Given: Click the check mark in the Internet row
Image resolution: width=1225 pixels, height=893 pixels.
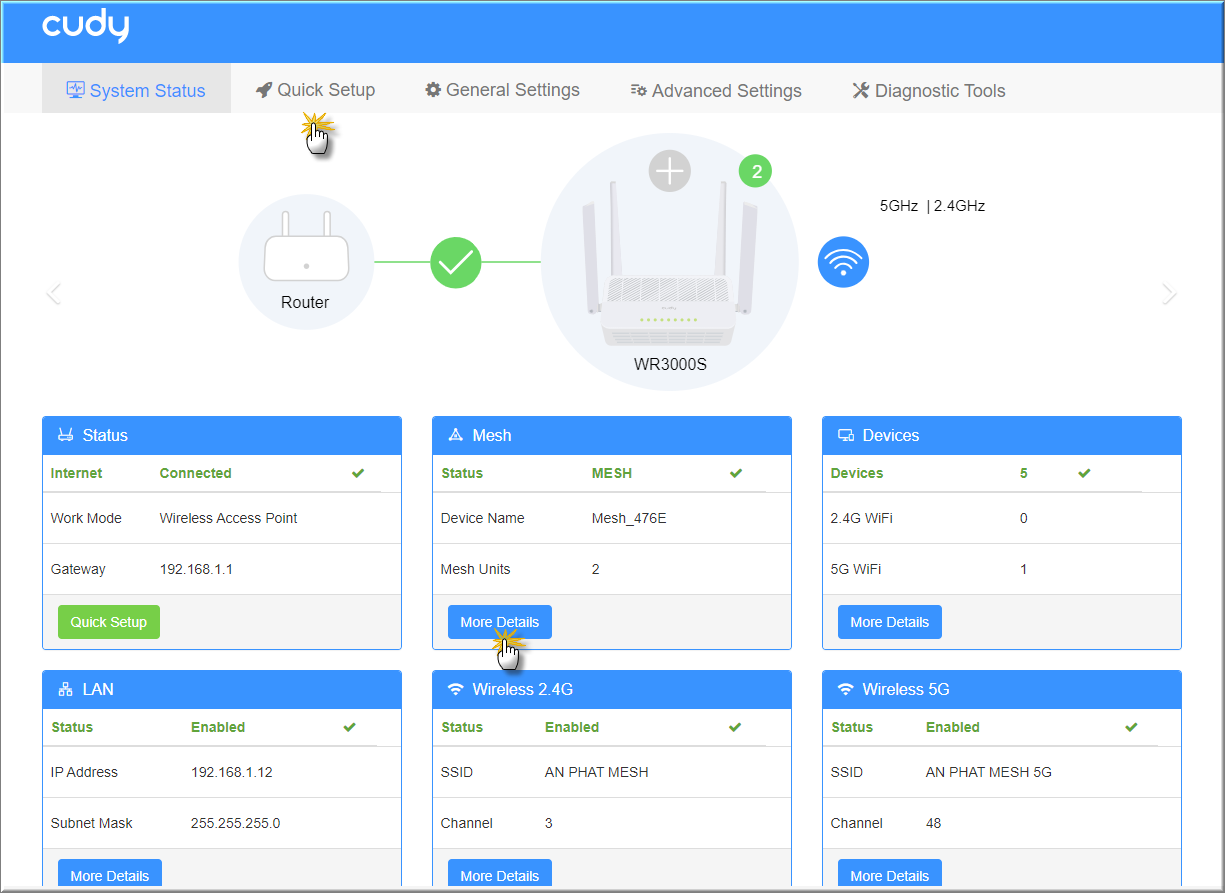Looking at the screenshot, I should click(358, 474).
